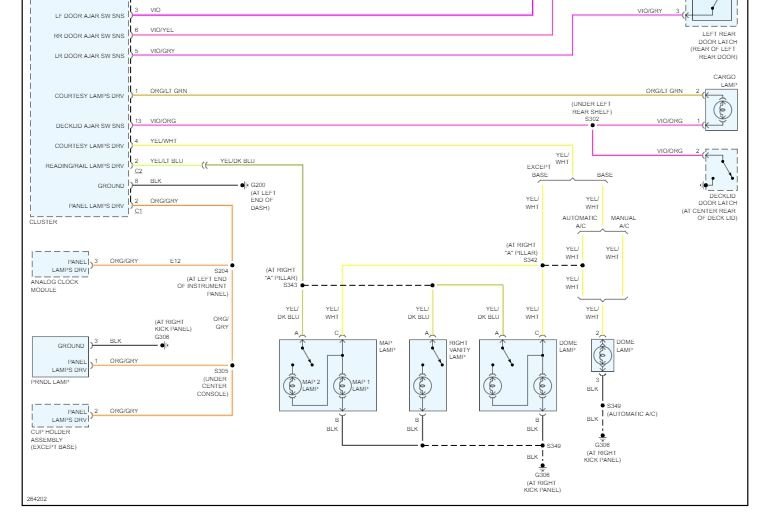776x521 pixels.
Task: Click the GROUND label in the PRNDL Lamp box
Action: tap(71, 345)
